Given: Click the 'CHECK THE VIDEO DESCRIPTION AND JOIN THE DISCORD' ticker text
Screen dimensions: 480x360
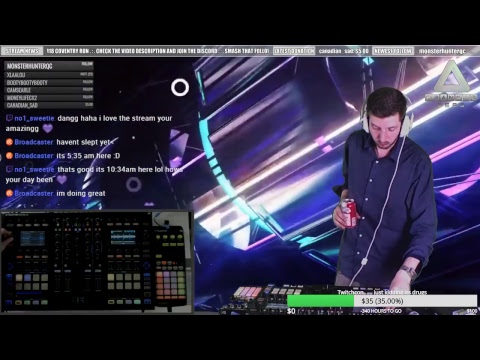Looking at the screenshot, I should click(156, 51).
